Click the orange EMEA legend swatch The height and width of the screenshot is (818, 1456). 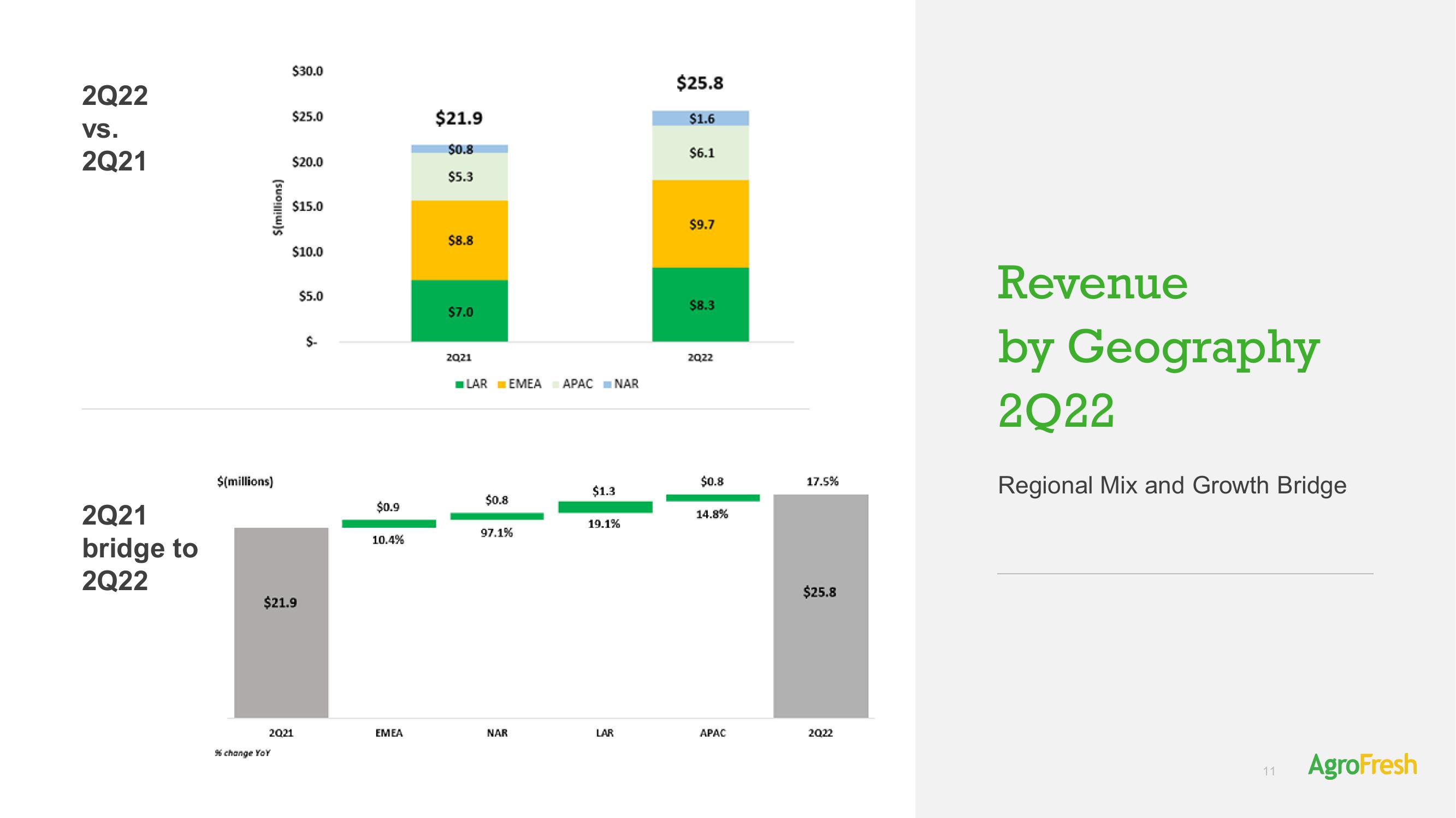[501, 385]
